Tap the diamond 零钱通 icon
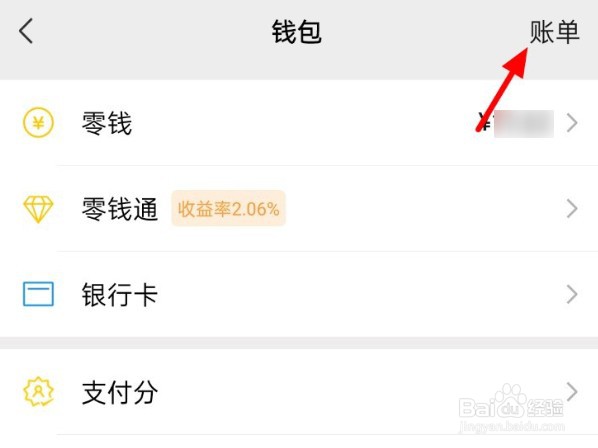598x448 pixels. [38, 209]
